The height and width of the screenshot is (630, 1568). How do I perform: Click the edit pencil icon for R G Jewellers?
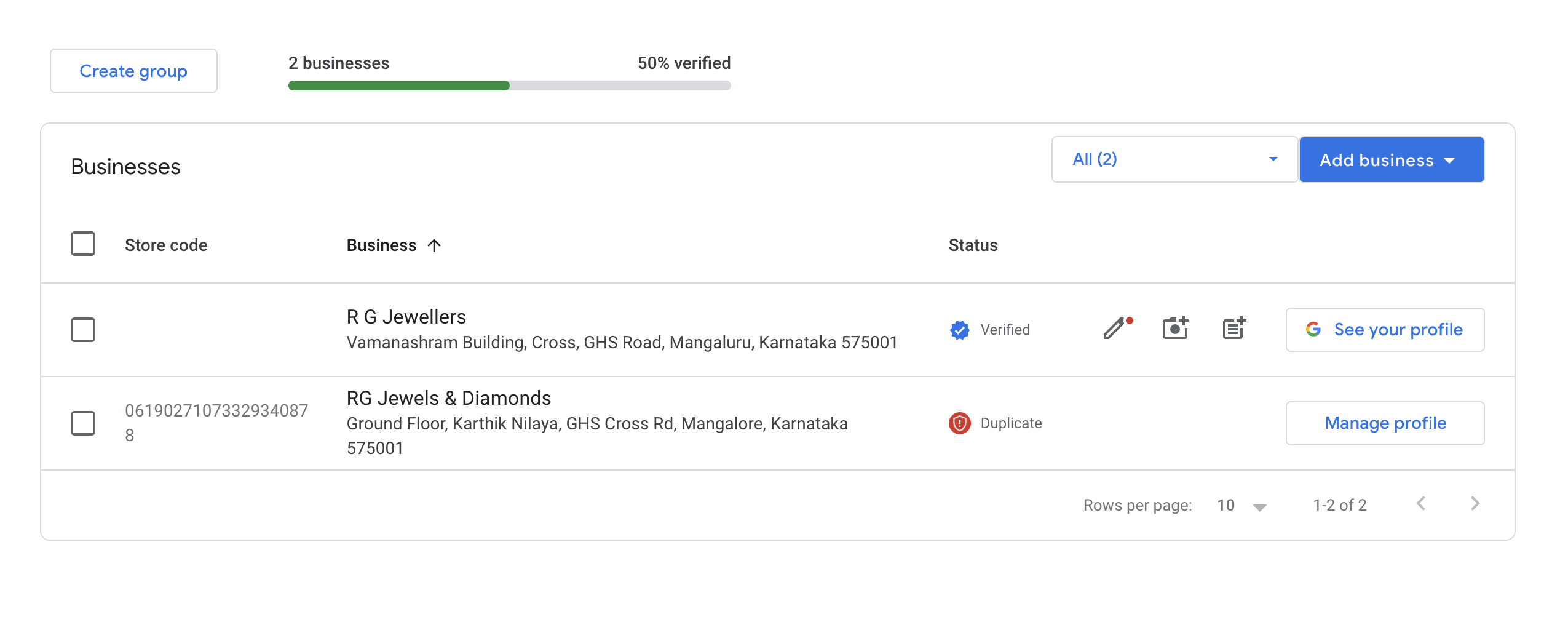(1116, 329)
